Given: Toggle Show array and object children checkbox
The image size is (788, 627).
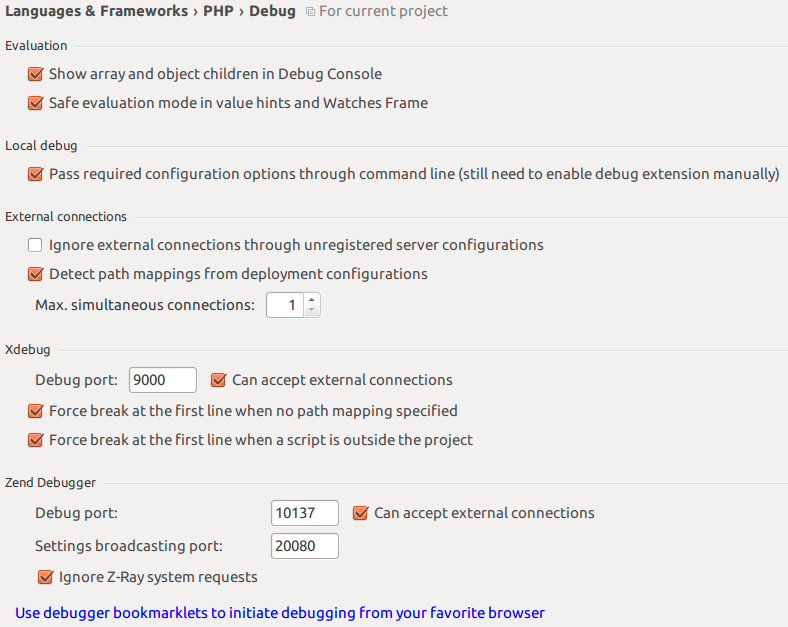Looking at the screenshot, I should (36, 74).
